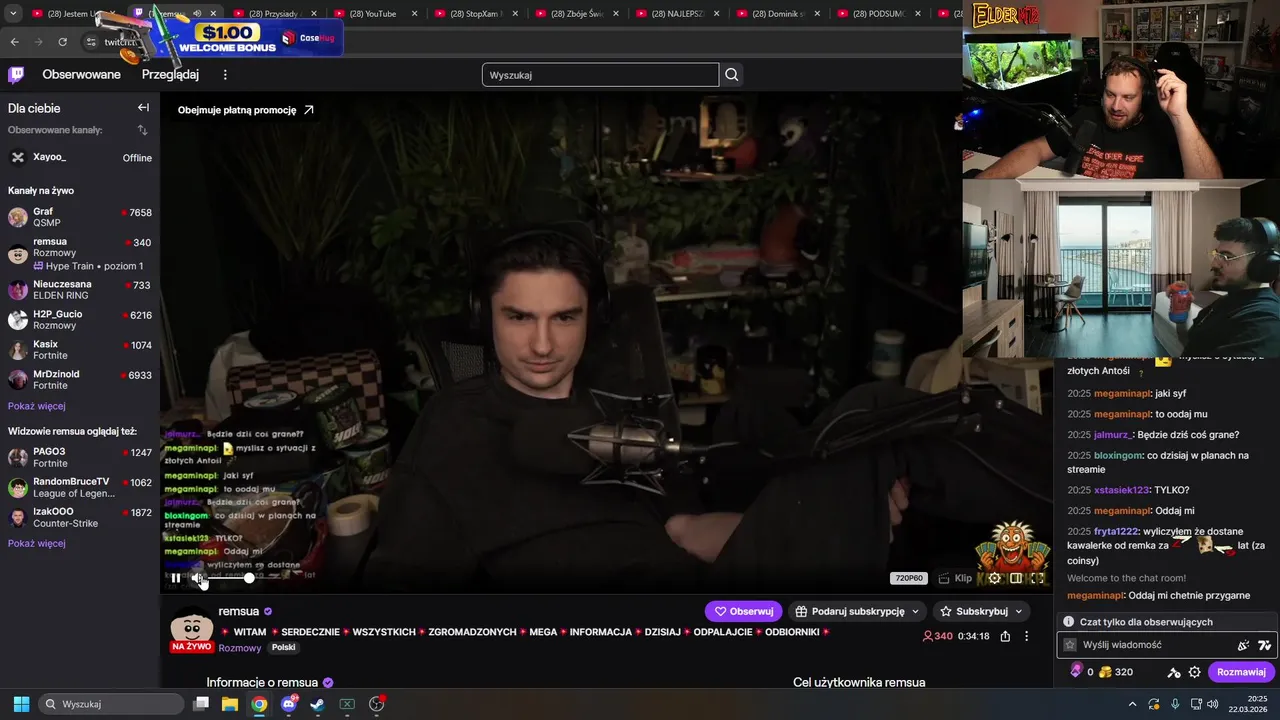Viewport: 1280px width, 720px height.
Task: Collapse the Dla ciebie sidebar
Action: coord(143,108)
